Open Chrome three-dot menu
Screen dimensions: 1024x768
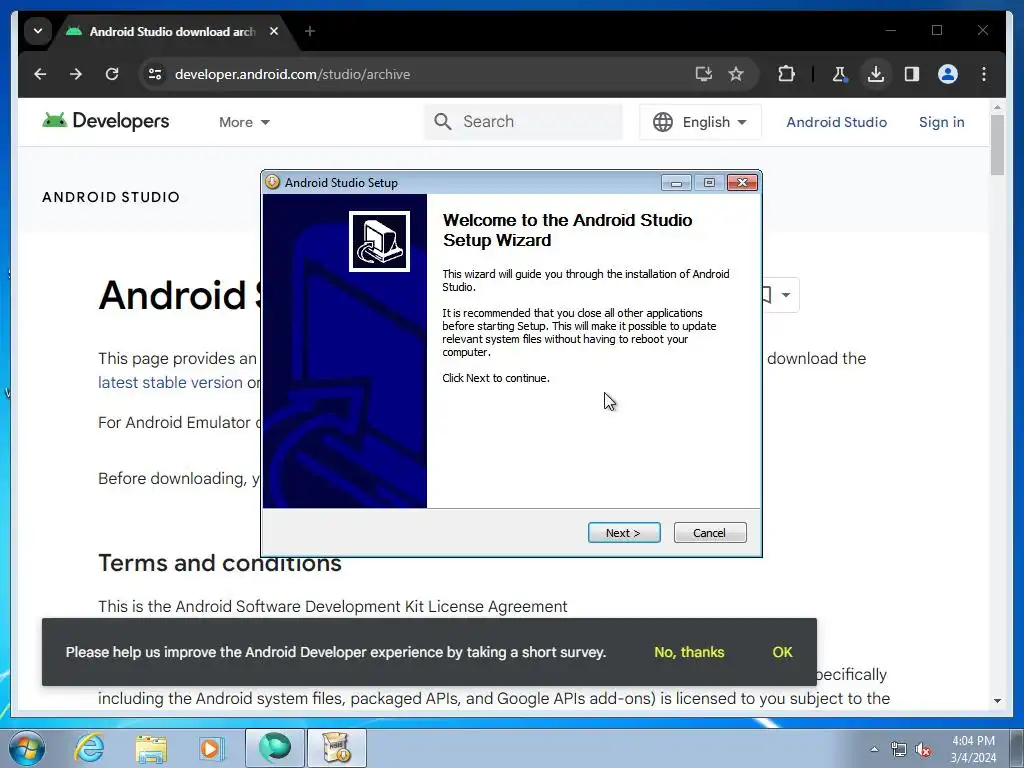tap(984, 74)
